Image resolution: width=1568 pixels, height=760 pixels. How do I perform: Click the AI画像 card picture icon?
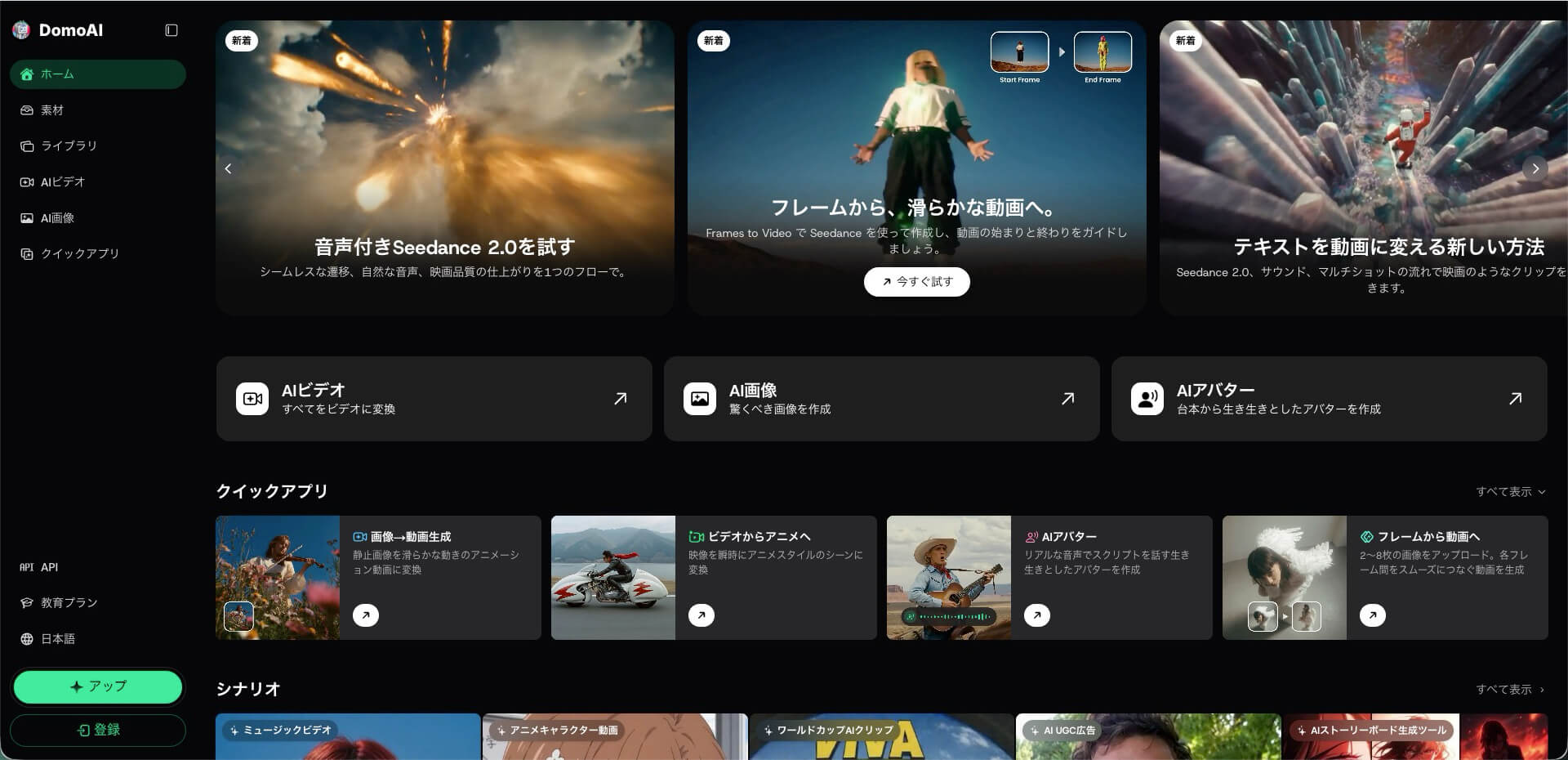700,399
